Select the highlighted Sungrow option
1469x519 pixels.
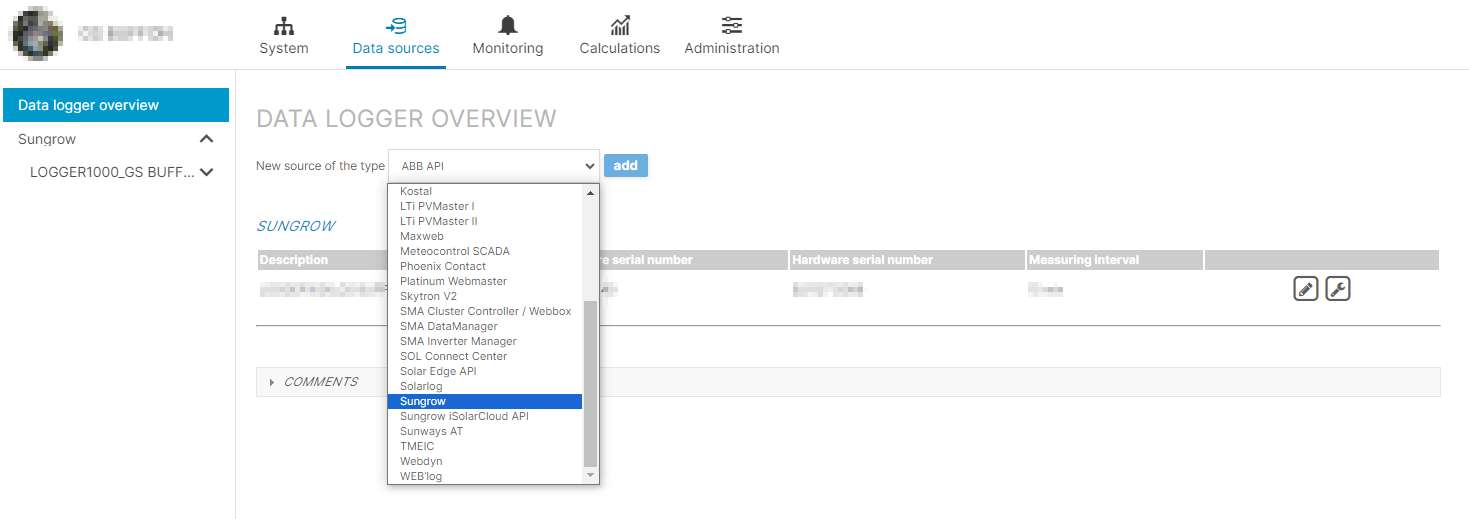point(485,401)
